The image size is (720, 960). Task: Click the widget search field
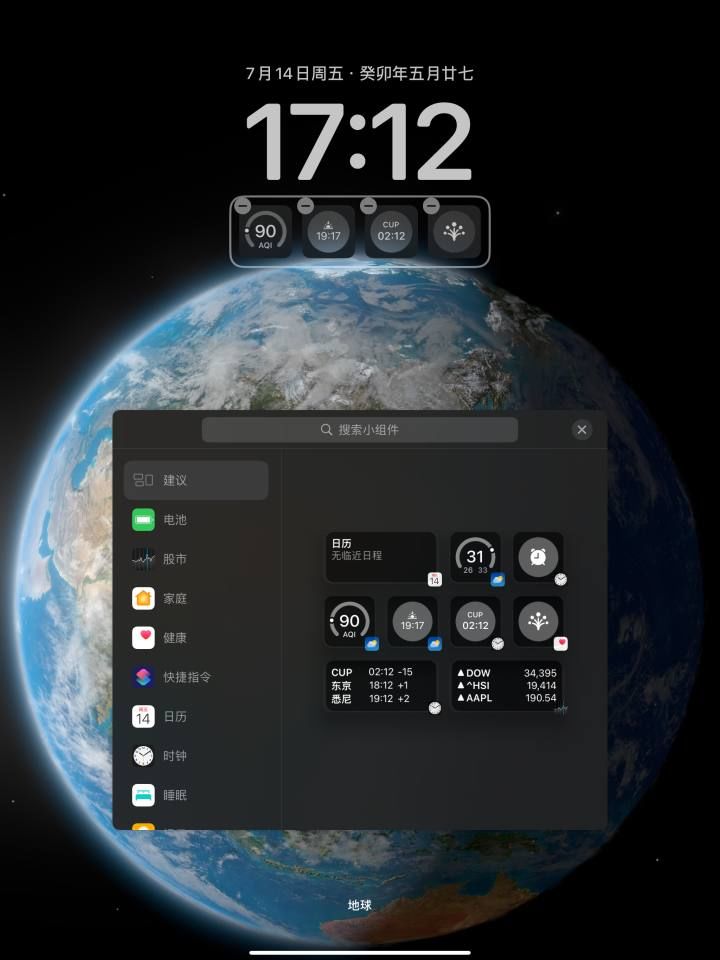click(359, 430)
